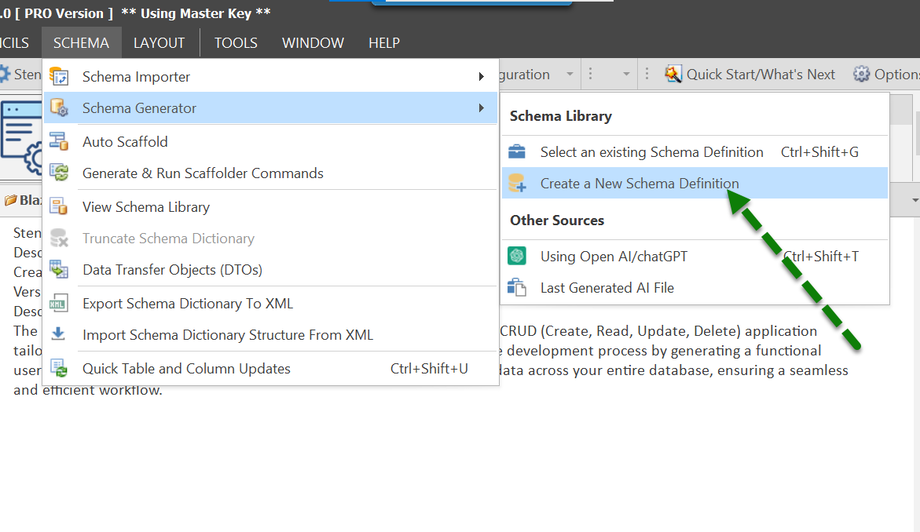Click the Schema Importer menu icon
The width and height of the screenshot is (920, 532).
coord(59,76)
